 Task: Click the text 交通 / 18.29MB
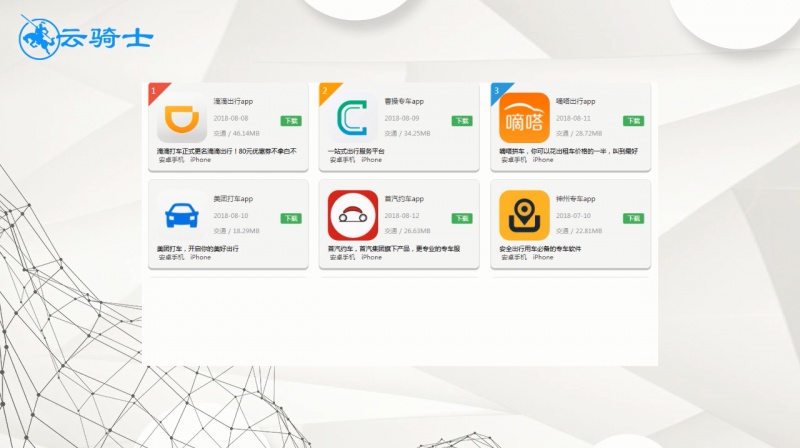(x=236, y=231)
